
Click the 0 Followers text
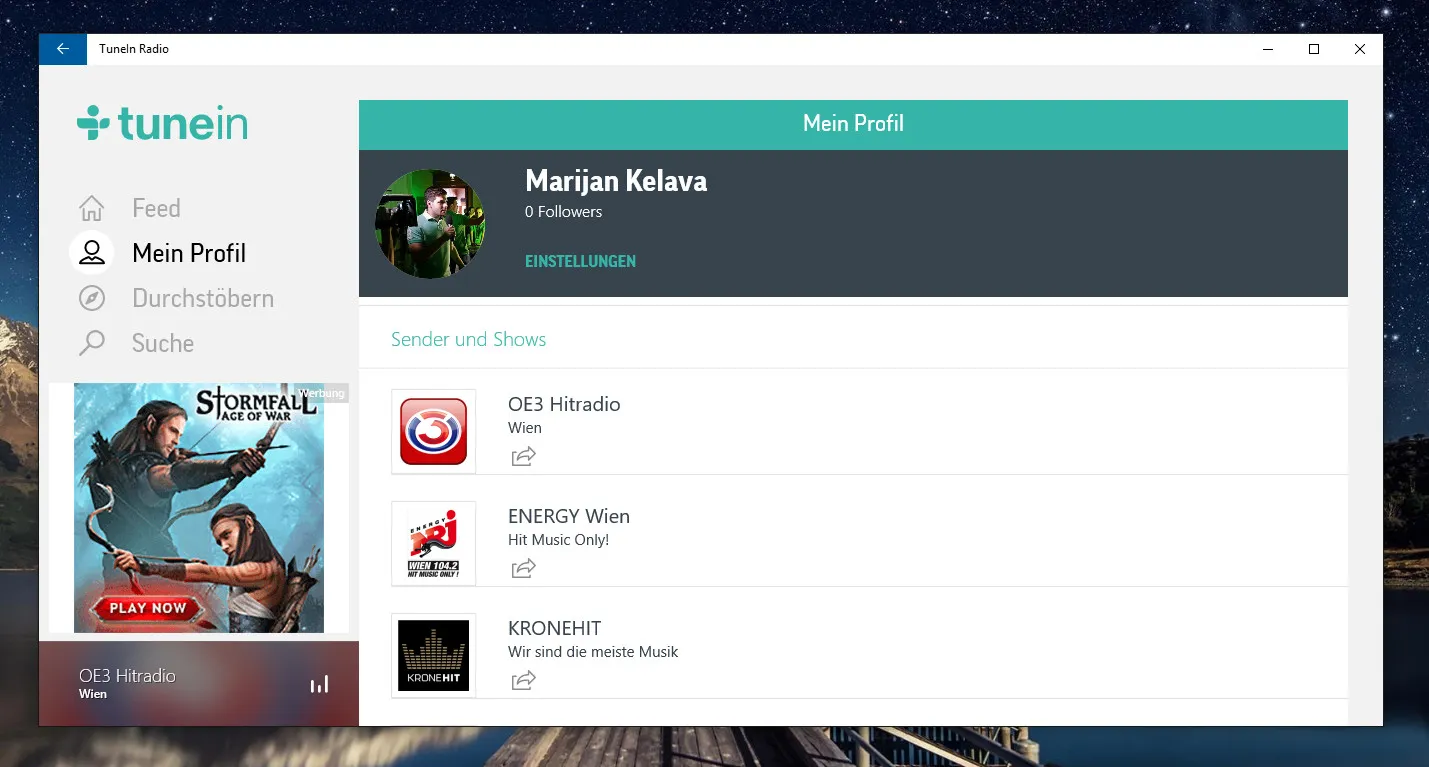tap(564, 212)
